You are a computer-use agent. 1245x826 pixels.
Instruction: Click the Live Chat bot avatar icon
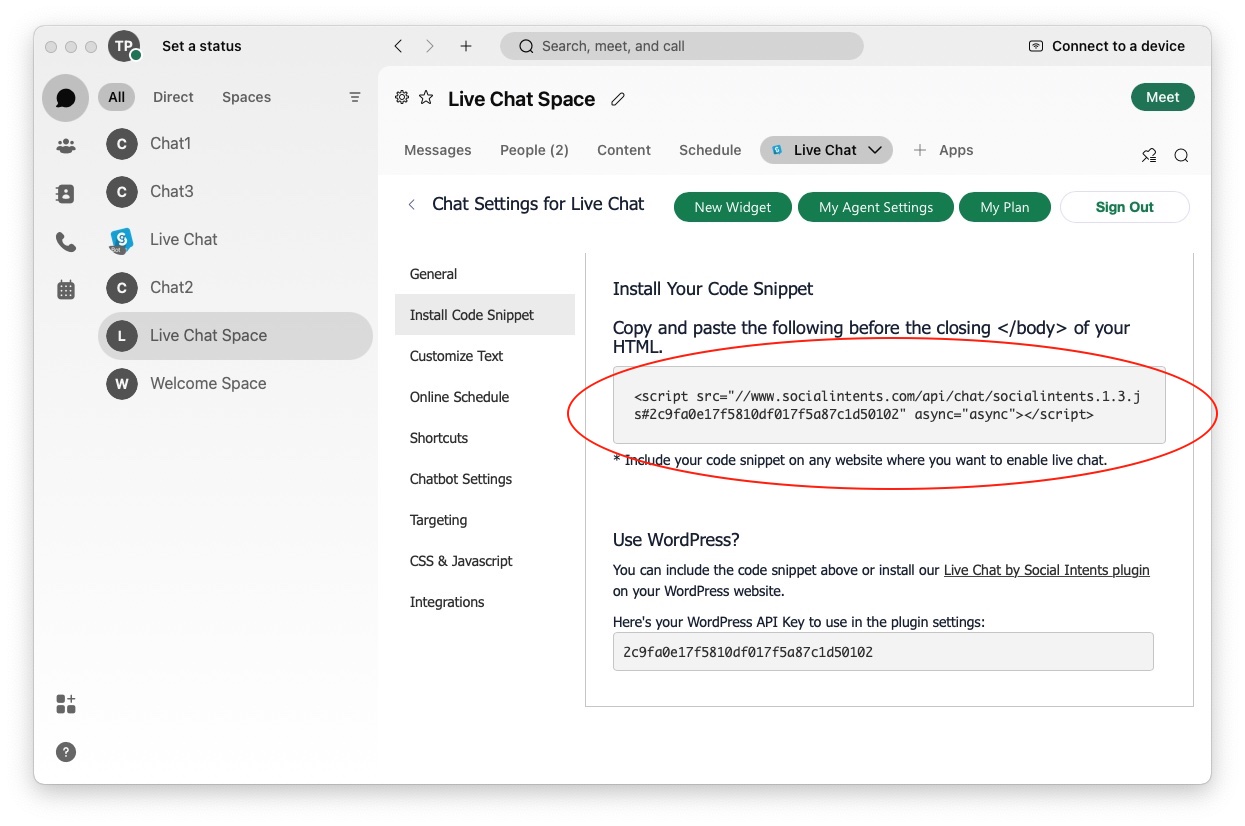pyautogui.click(x=121, y=240)
